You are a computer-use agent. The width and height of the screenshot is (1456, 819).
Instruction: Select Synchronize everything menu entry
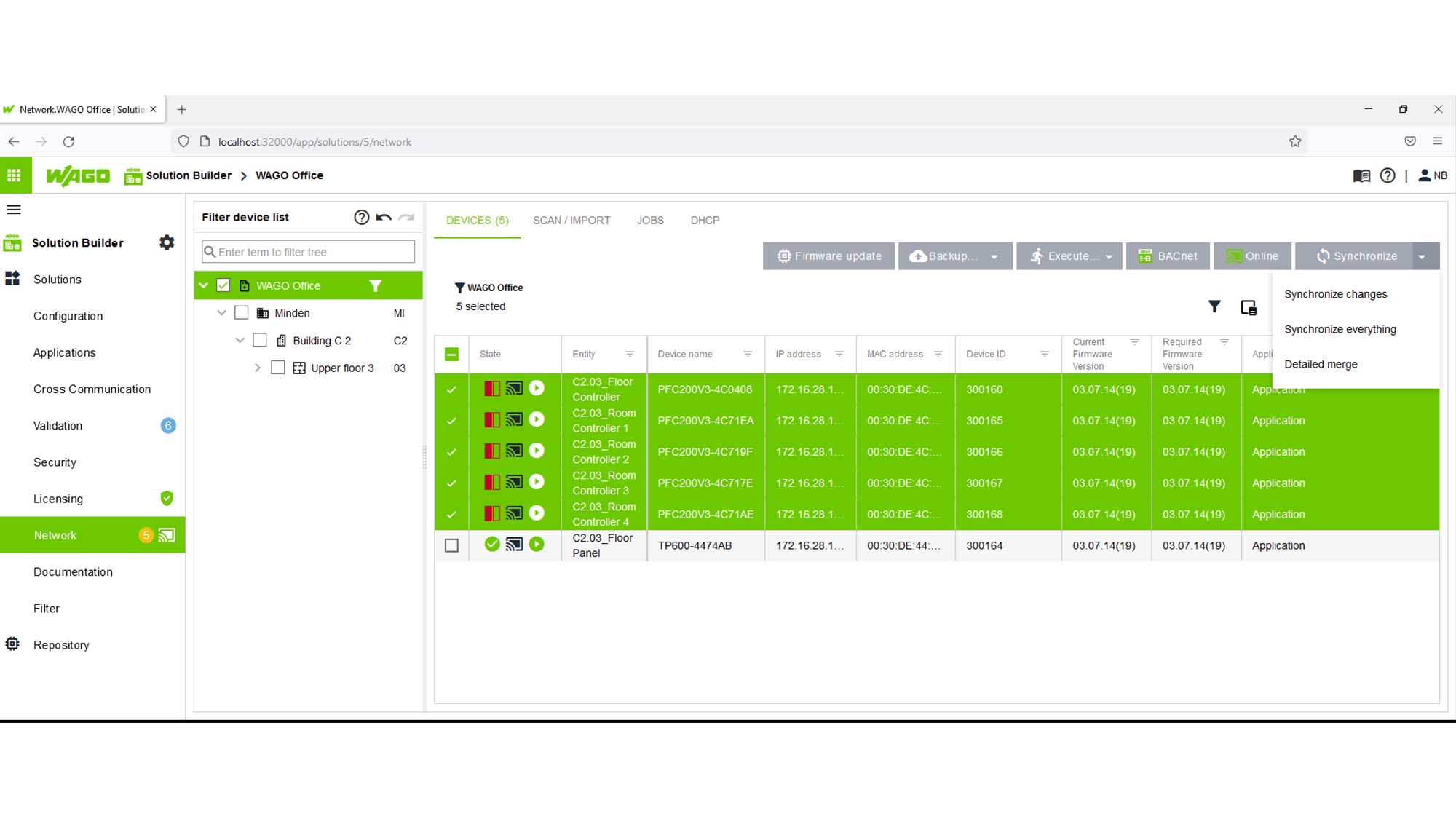click(1340, 329)
